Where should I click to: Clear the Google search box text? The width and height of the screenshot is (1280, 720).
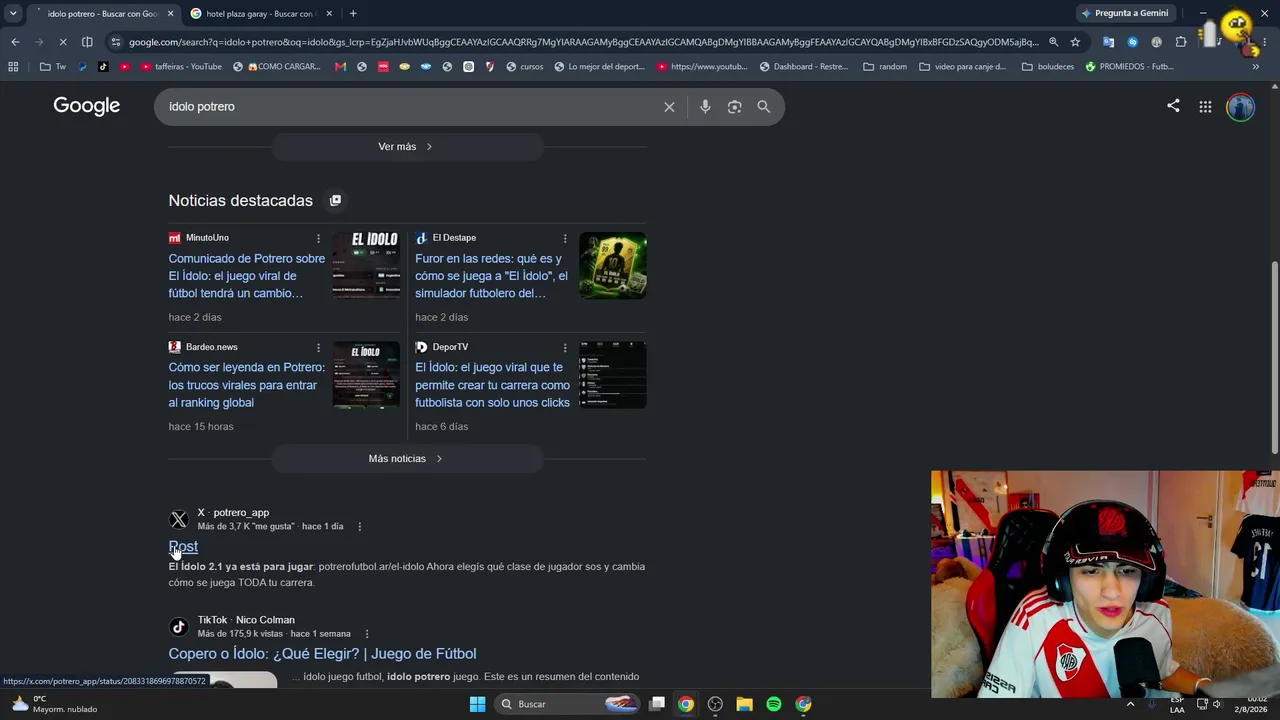click(x=669, y=107)
